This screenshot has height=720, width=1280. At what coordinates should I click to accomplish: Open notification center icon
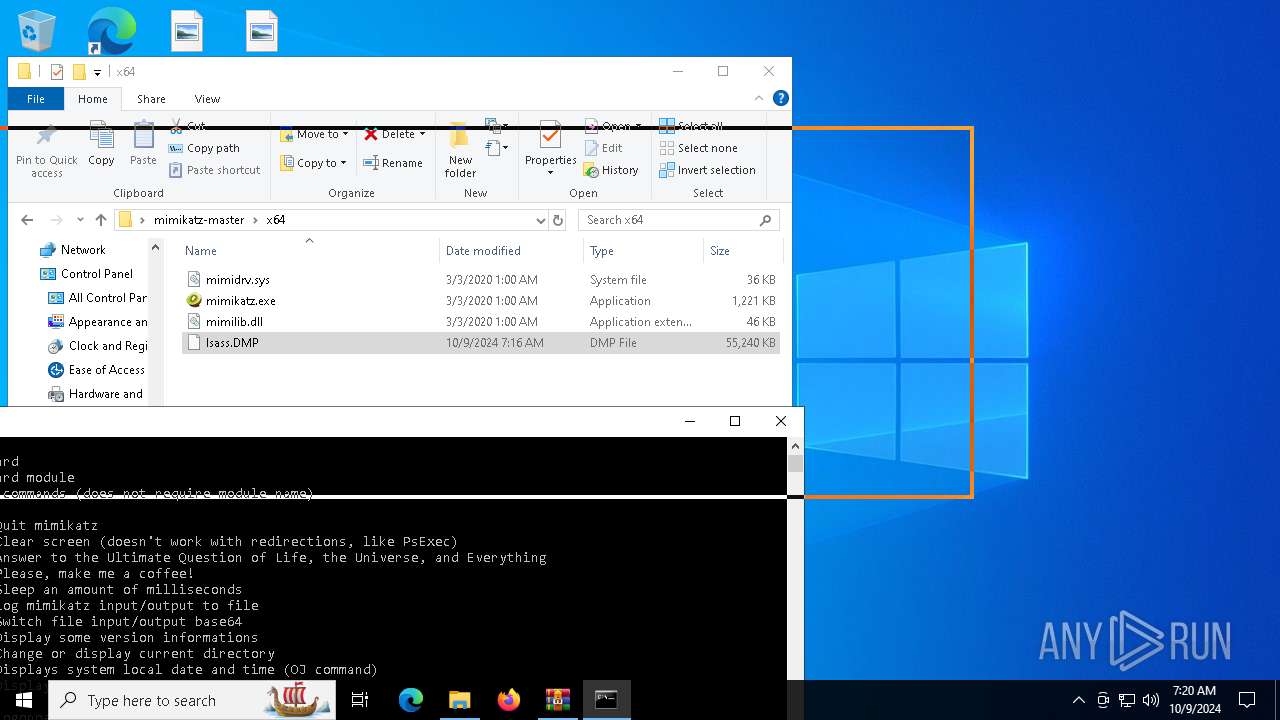pyautogui.click(x=1247, y=700)
